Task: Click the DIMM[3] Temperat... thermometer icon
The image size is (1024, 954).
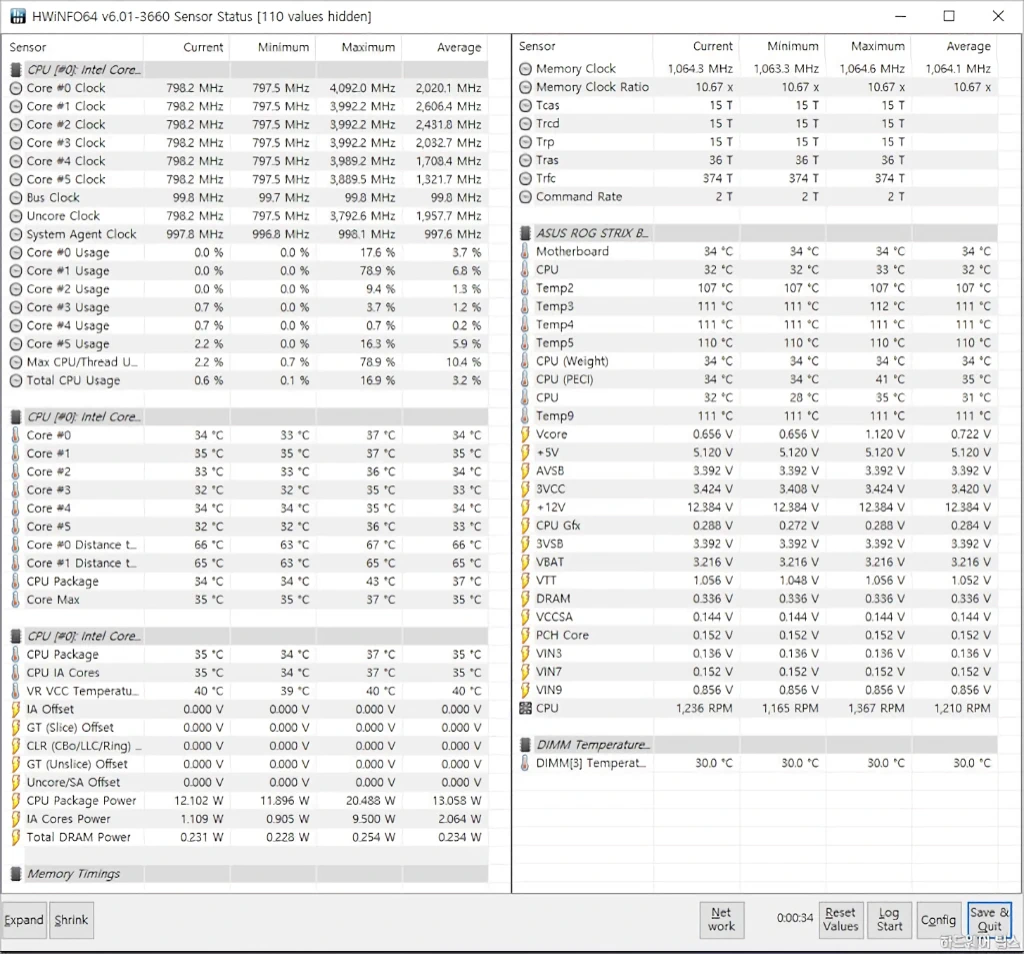Action: pos(525,763)
